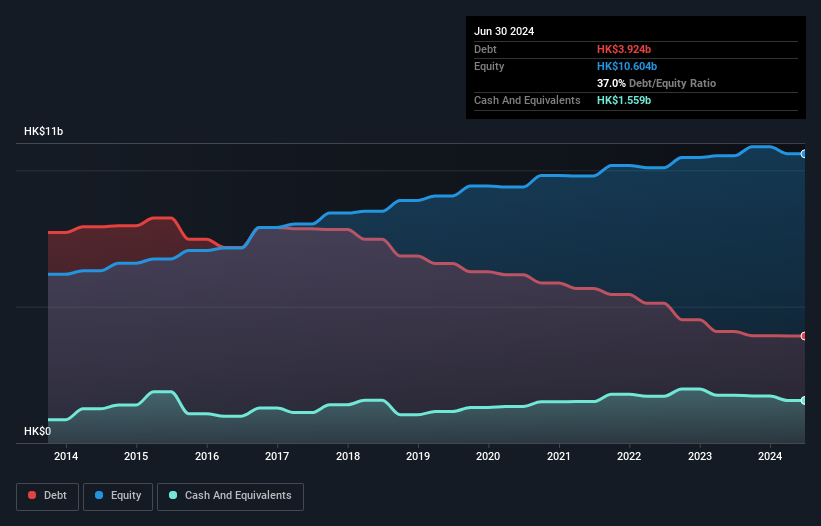Image resolution: width=821 pixels, height=526 pixels.
Task: Click the 2020 axis label
Action: click(488, 456)
